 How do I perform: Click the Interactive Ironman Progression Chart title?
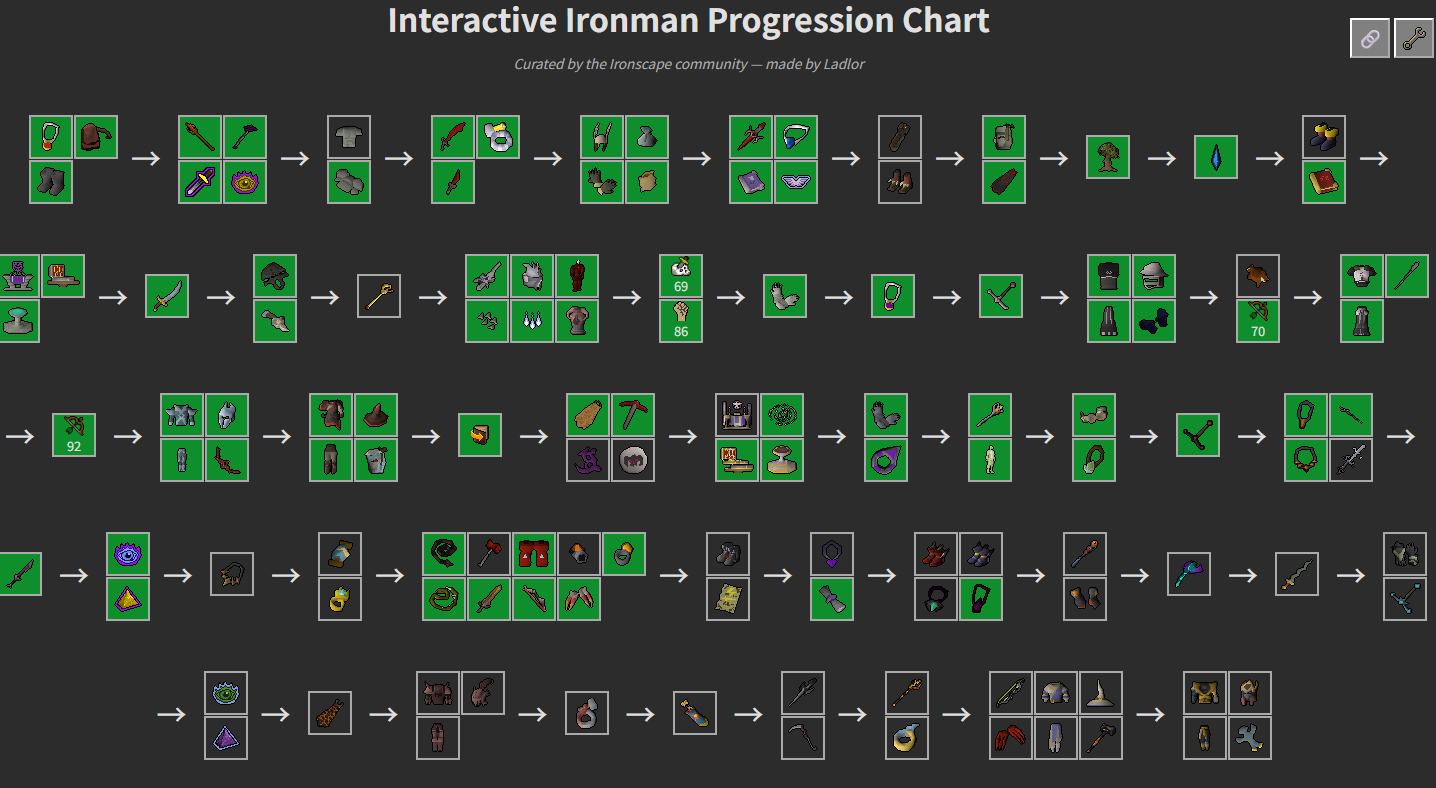click(689, 21)
